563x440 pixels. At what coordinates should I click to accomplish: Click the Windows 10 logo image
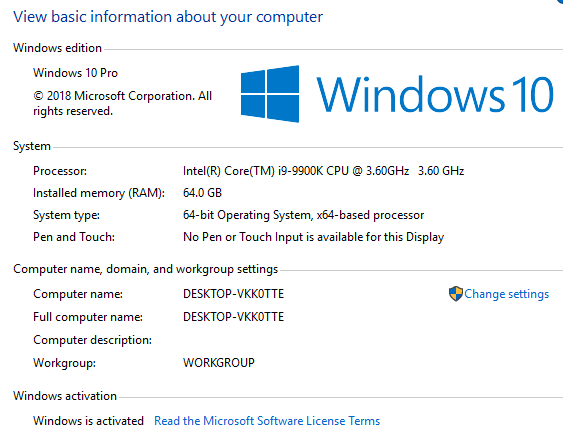click(396, 94)
